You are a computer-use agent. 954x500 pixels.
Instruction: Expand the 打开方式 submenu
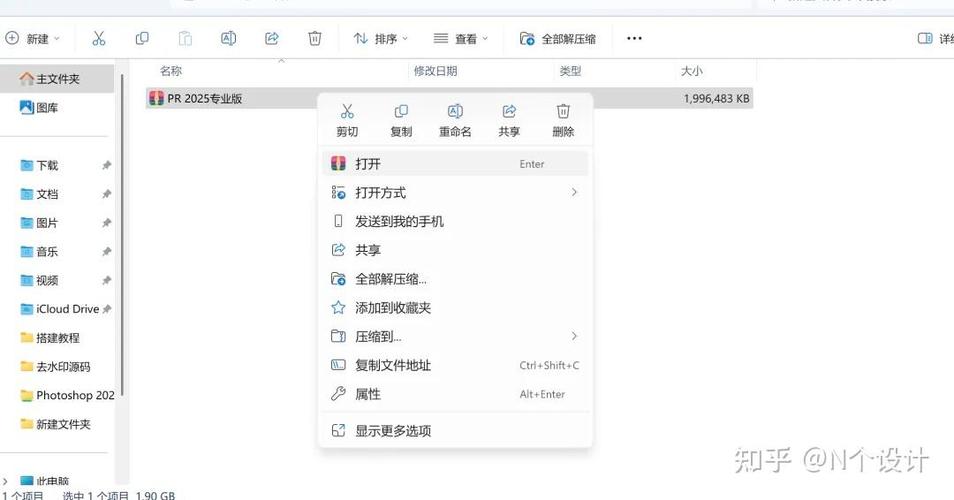[x=455, y=193]
